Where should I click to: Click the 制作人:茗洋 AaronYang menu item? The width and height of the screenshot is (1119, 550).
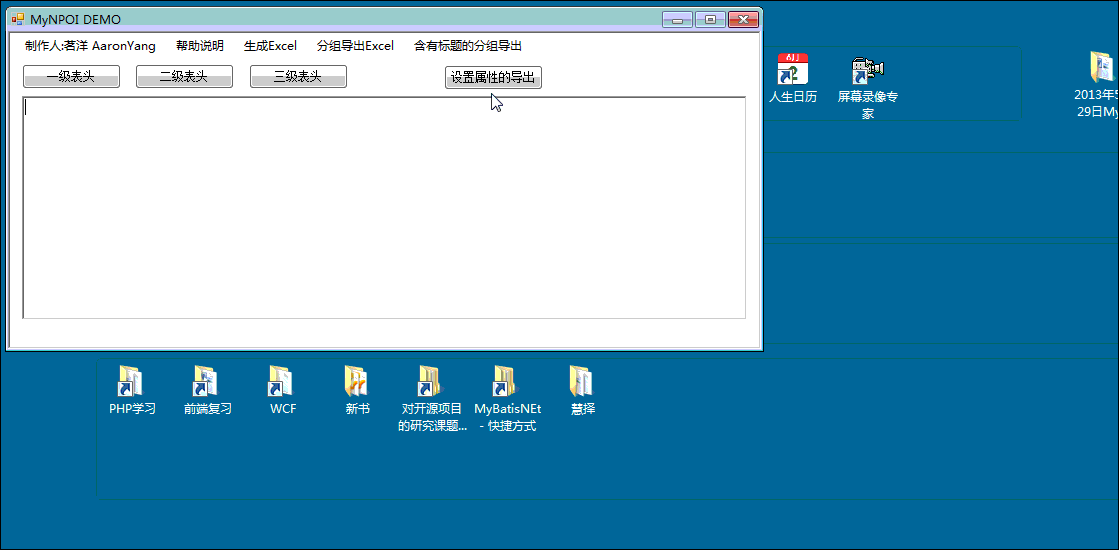click(x=91, y=46)
